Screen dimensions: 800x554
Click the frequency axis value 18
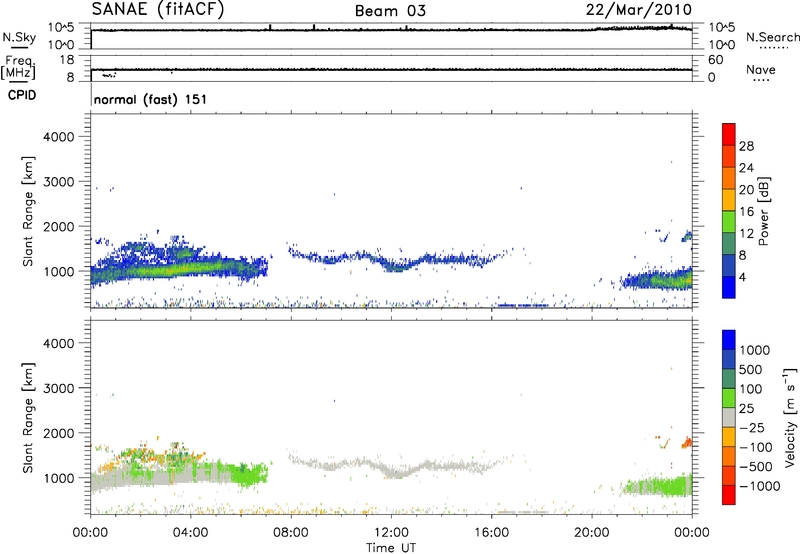pyautogui.click(x=67, y=60)
